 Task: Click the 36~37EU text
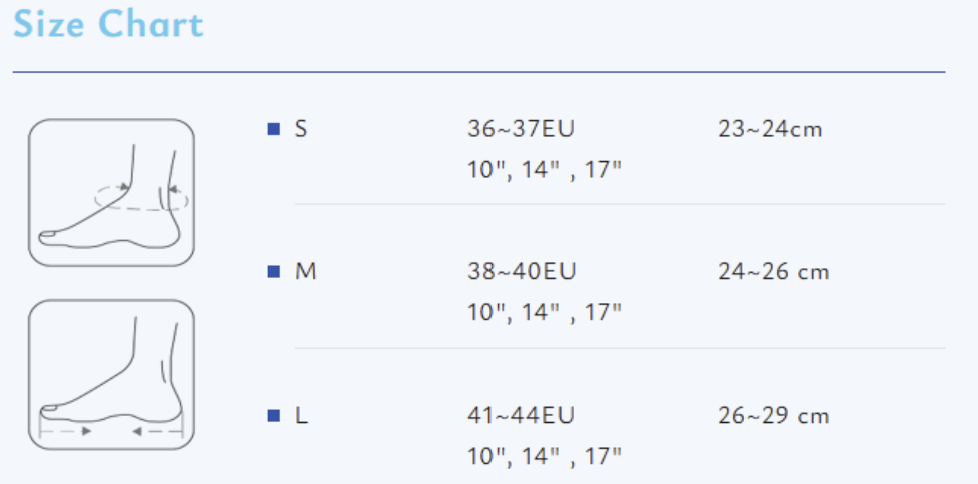pyautogui.click(x=521, y=129)
